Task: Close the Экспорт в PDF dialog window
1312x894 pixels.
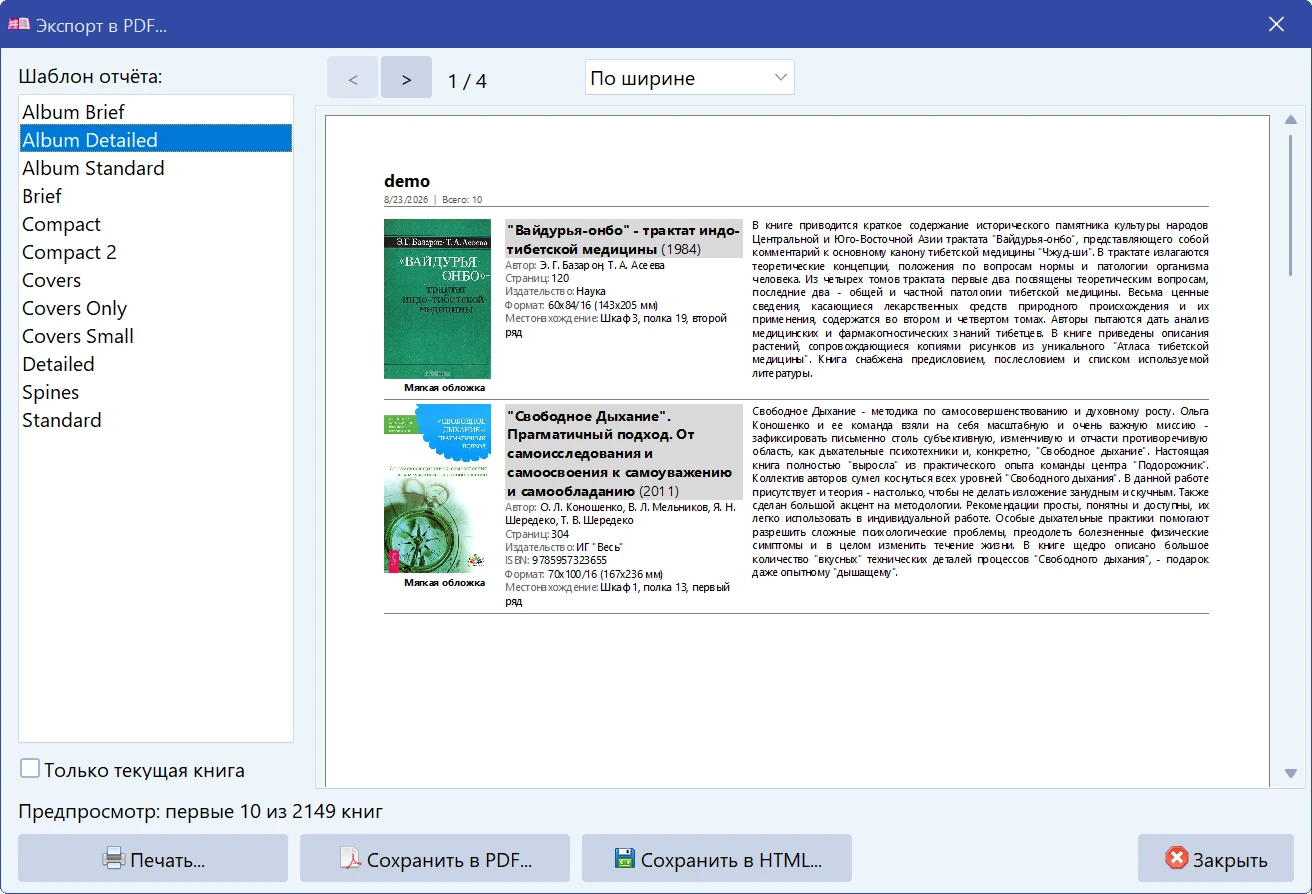Action: (x=1276, y=24)
